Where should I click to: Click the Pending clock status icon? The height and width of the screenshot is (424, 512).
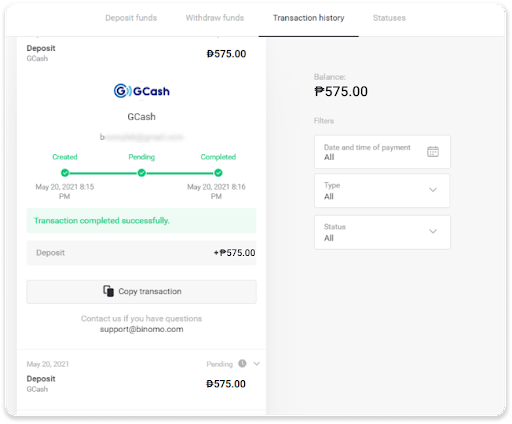[242, 364]
